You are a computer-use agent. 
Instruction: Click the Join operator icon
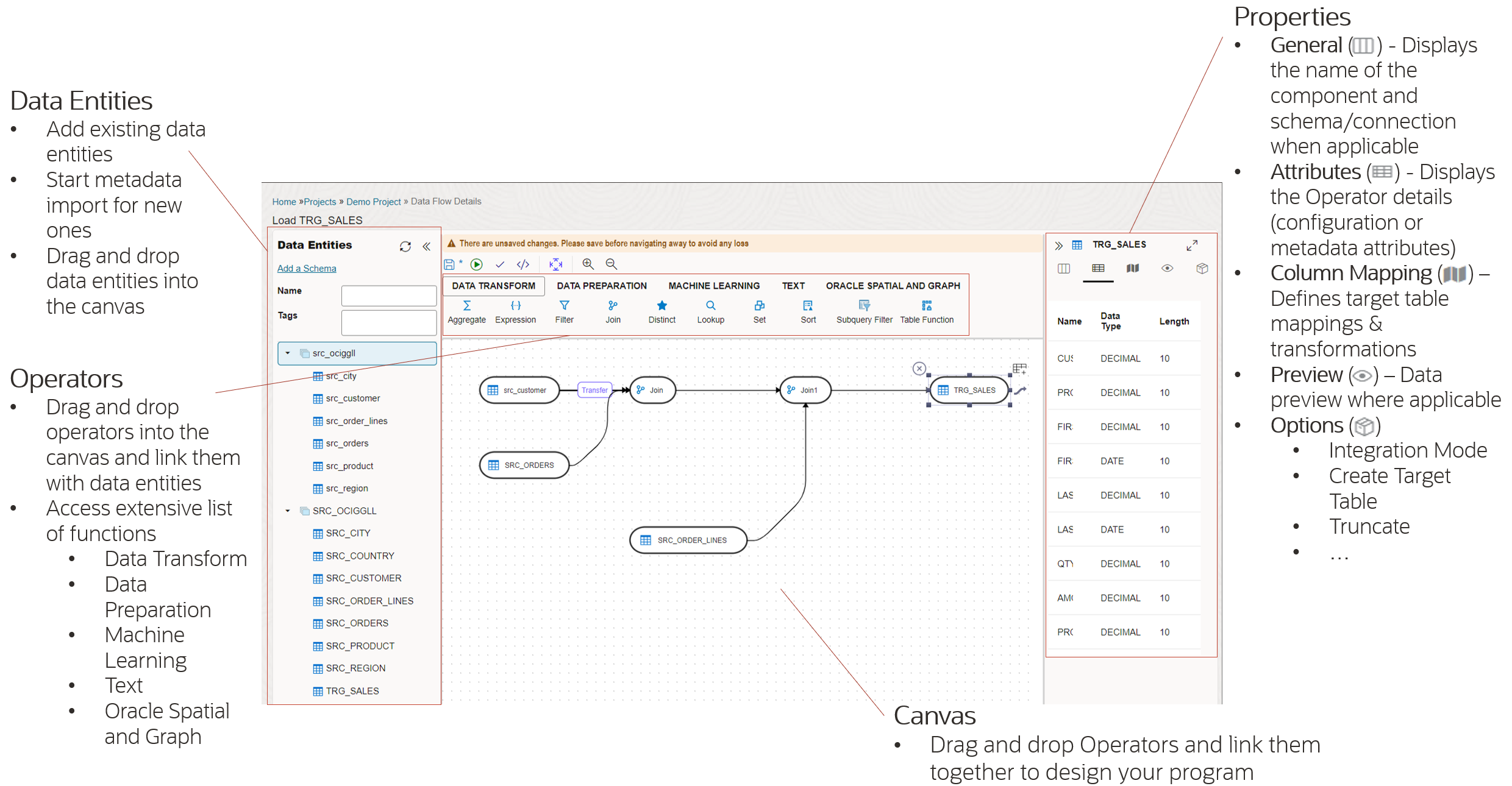613,306
